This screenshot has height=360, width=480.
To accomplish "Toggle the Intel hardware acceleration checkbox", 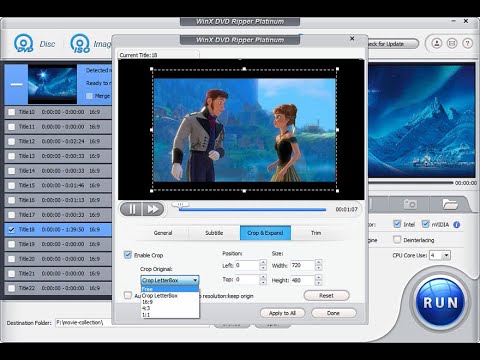I will coord(397,224).
